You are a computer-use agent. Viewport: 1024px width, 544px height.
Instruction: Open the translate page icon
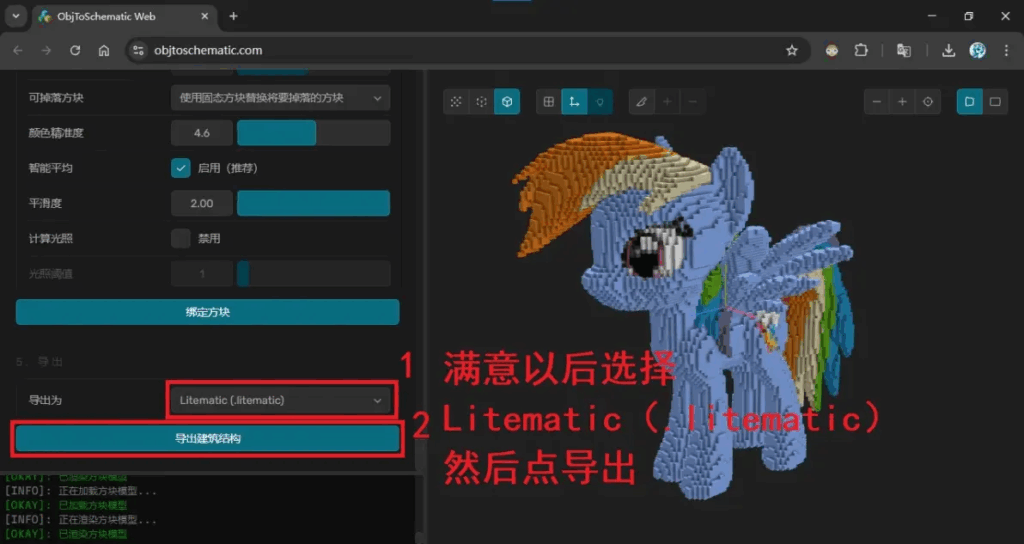904,50
